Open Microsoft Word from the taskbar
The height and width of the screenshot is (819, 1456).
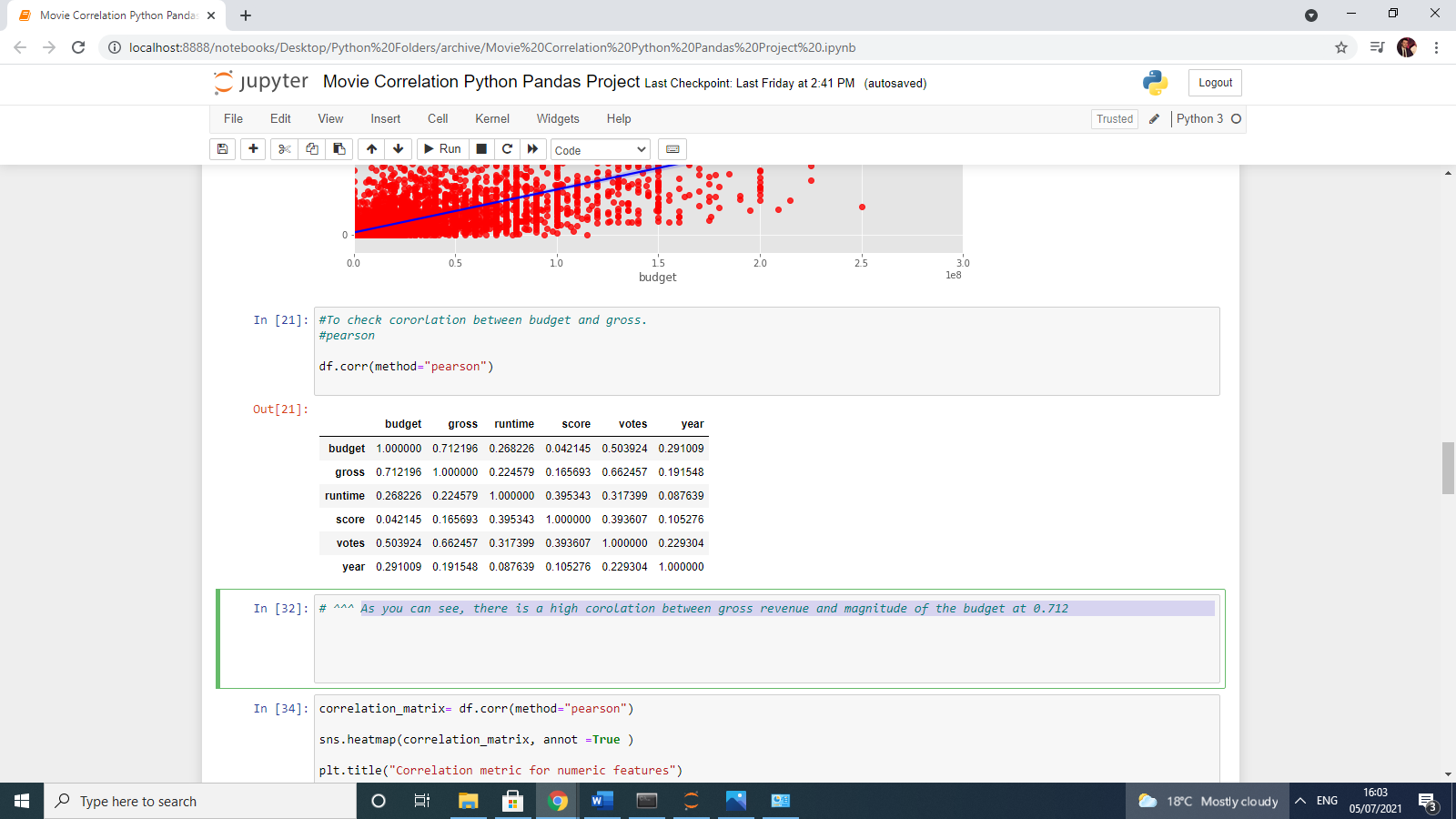coord(601,801)
